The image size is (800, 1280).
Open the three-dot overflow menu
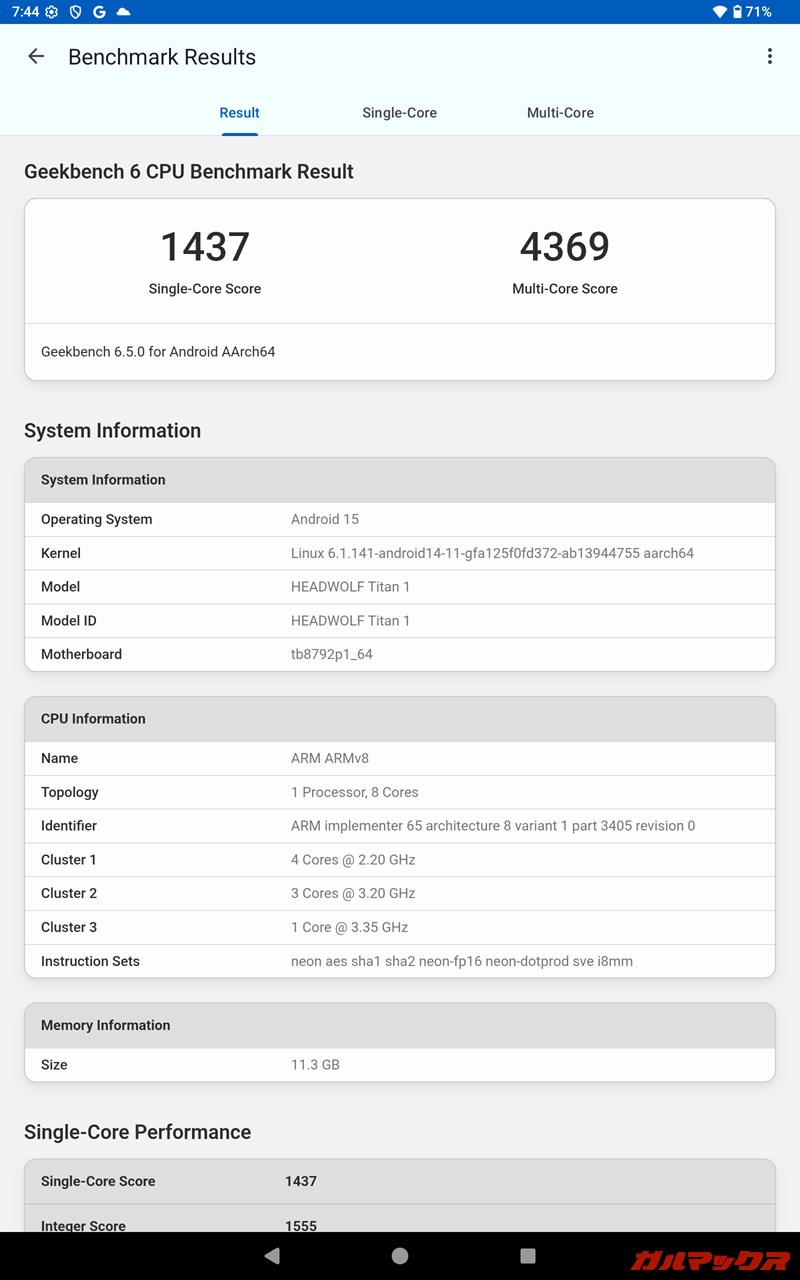click(769, 57)
